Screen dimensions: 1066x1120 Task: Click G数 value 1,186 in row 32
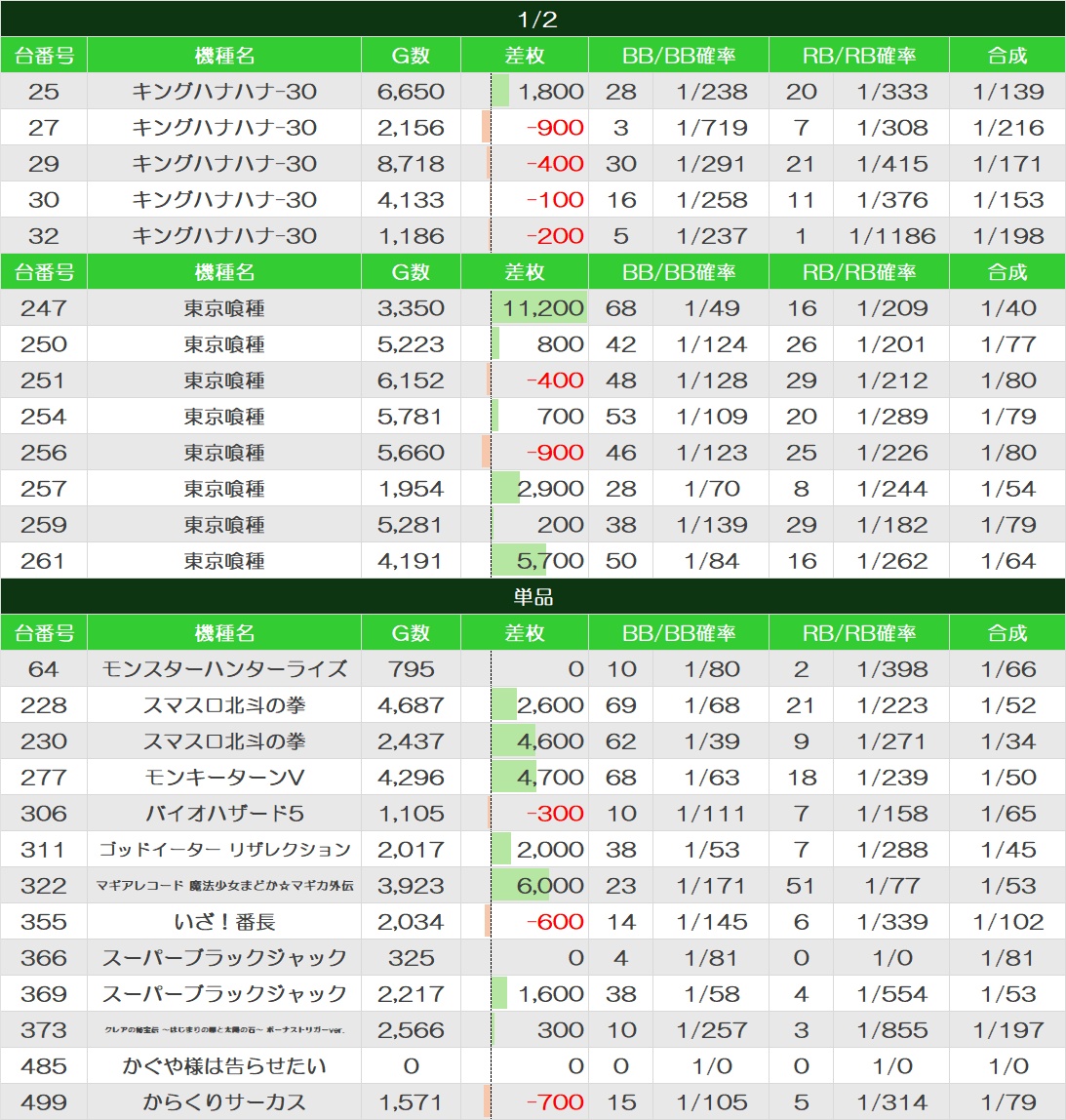(x=411, y=236)
